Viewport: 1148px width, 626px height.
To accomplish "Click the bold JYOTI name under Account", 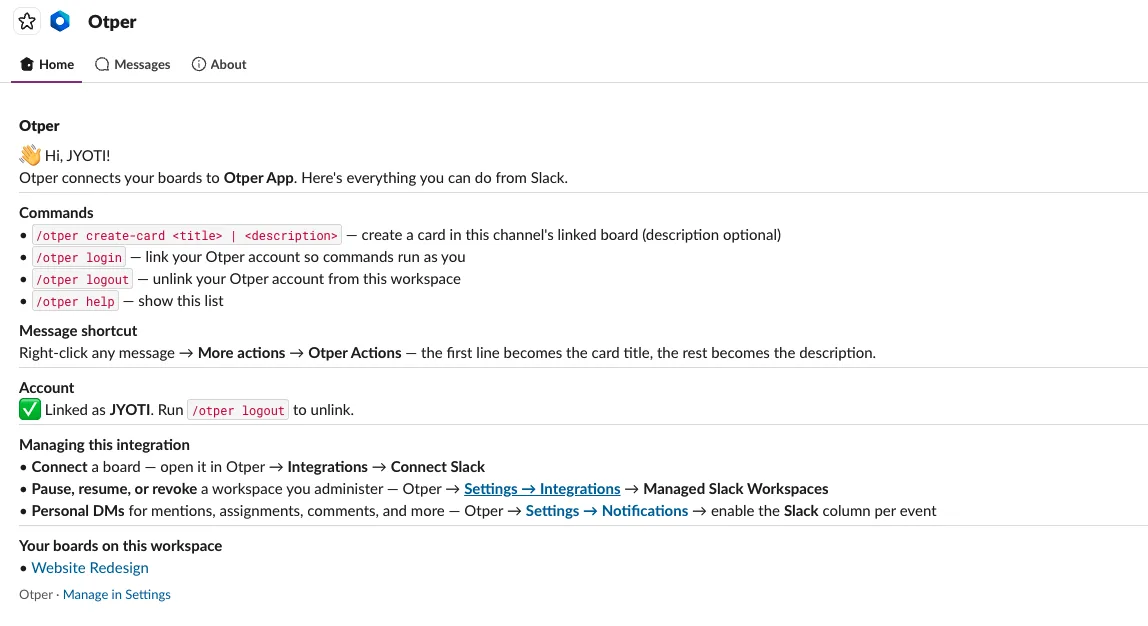I will click(x=130, y=410).
